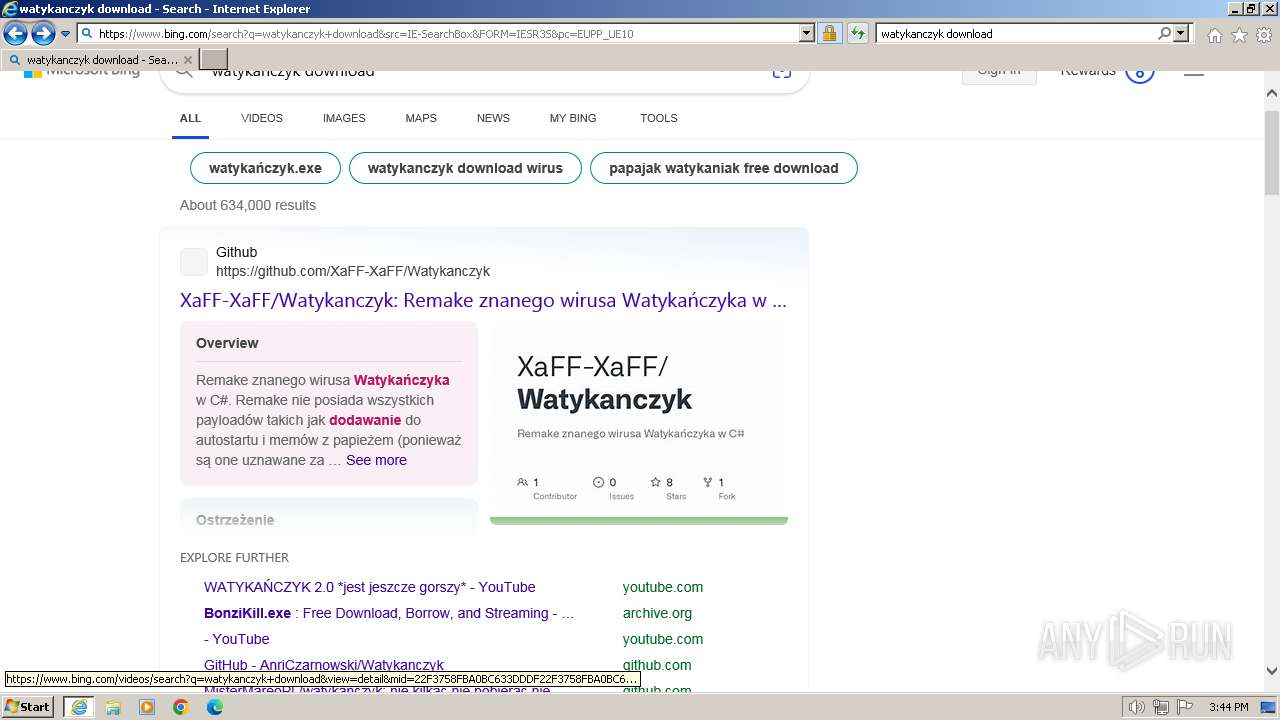Click the XaFF-XaFF/Watykanczyk repository preview image
The height and width of the screenshot is (720, 1280).
coord(639,422)
